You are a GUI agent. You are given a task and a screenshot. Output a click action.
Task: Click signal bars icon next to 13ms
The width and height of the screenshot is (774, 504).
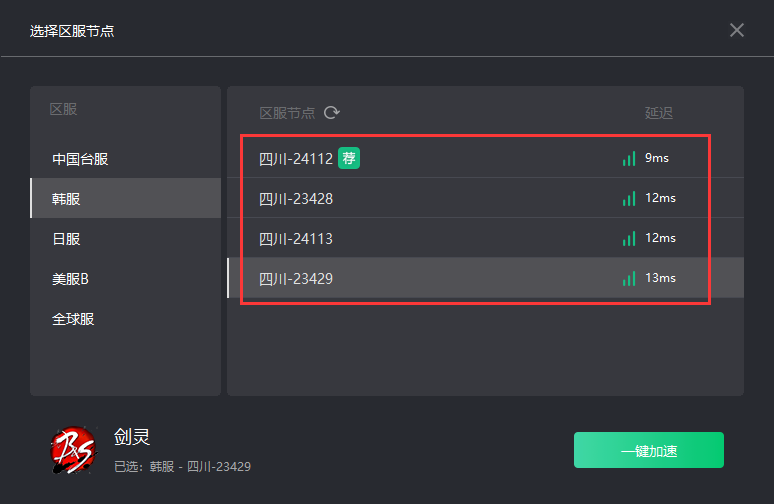coord(629,278)
